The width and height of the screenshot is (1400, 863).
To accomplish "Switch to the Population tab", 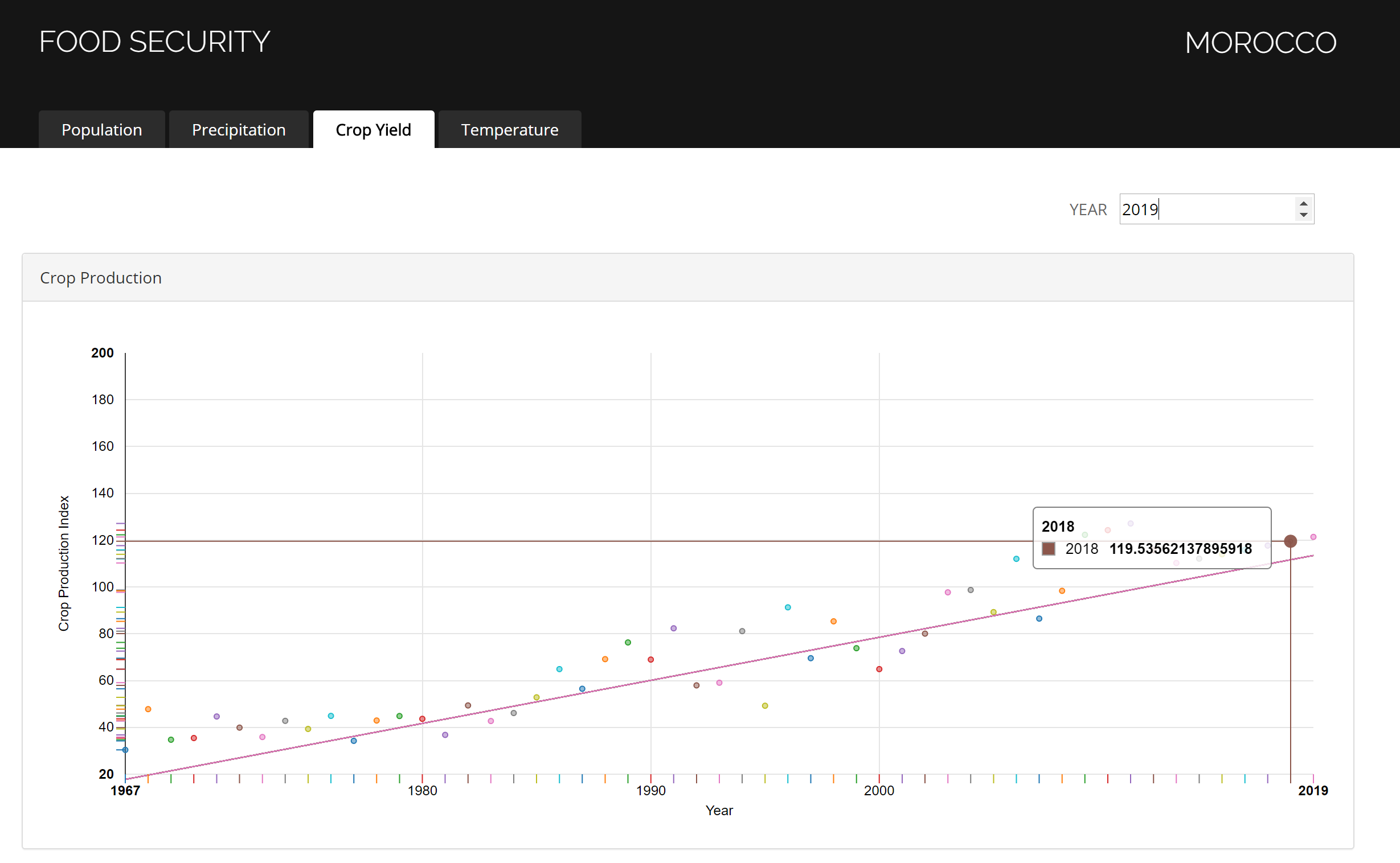I will pos(101,130).
